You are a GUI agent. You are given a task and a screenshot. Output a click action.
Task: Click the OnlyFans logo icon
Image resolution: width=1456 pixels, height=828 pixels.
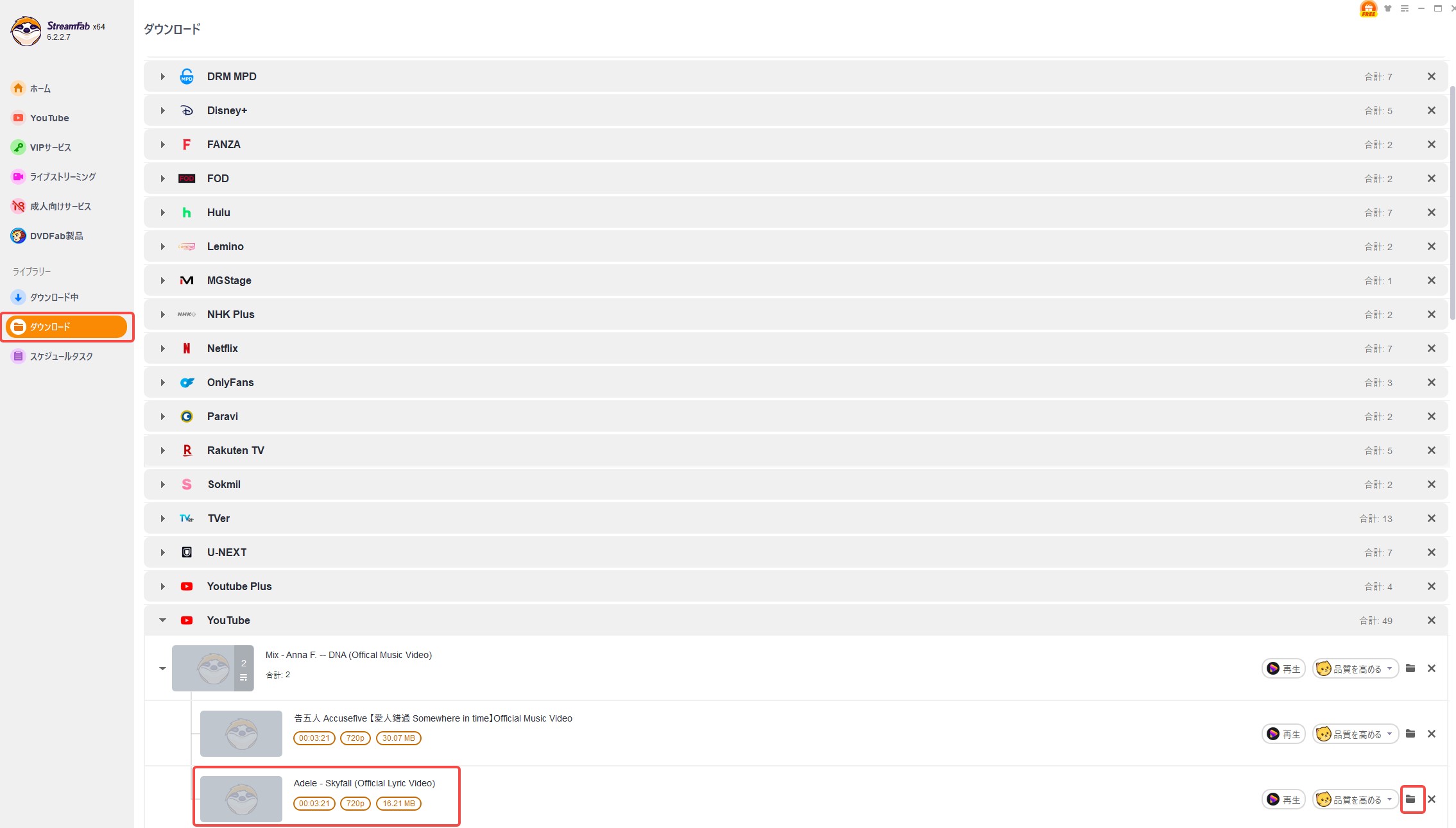click(187, 382)
